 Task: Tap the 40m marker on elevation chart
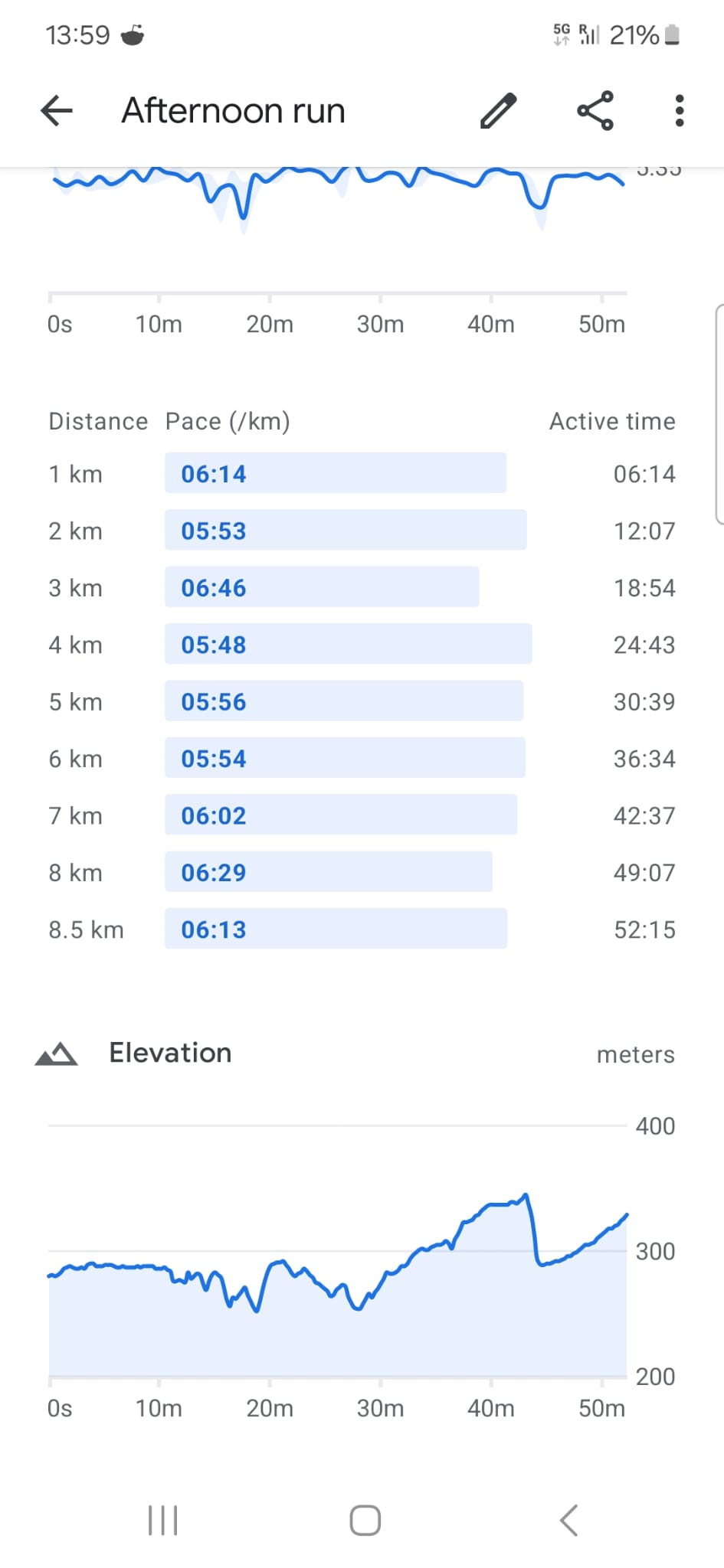tap(491, 1408)
